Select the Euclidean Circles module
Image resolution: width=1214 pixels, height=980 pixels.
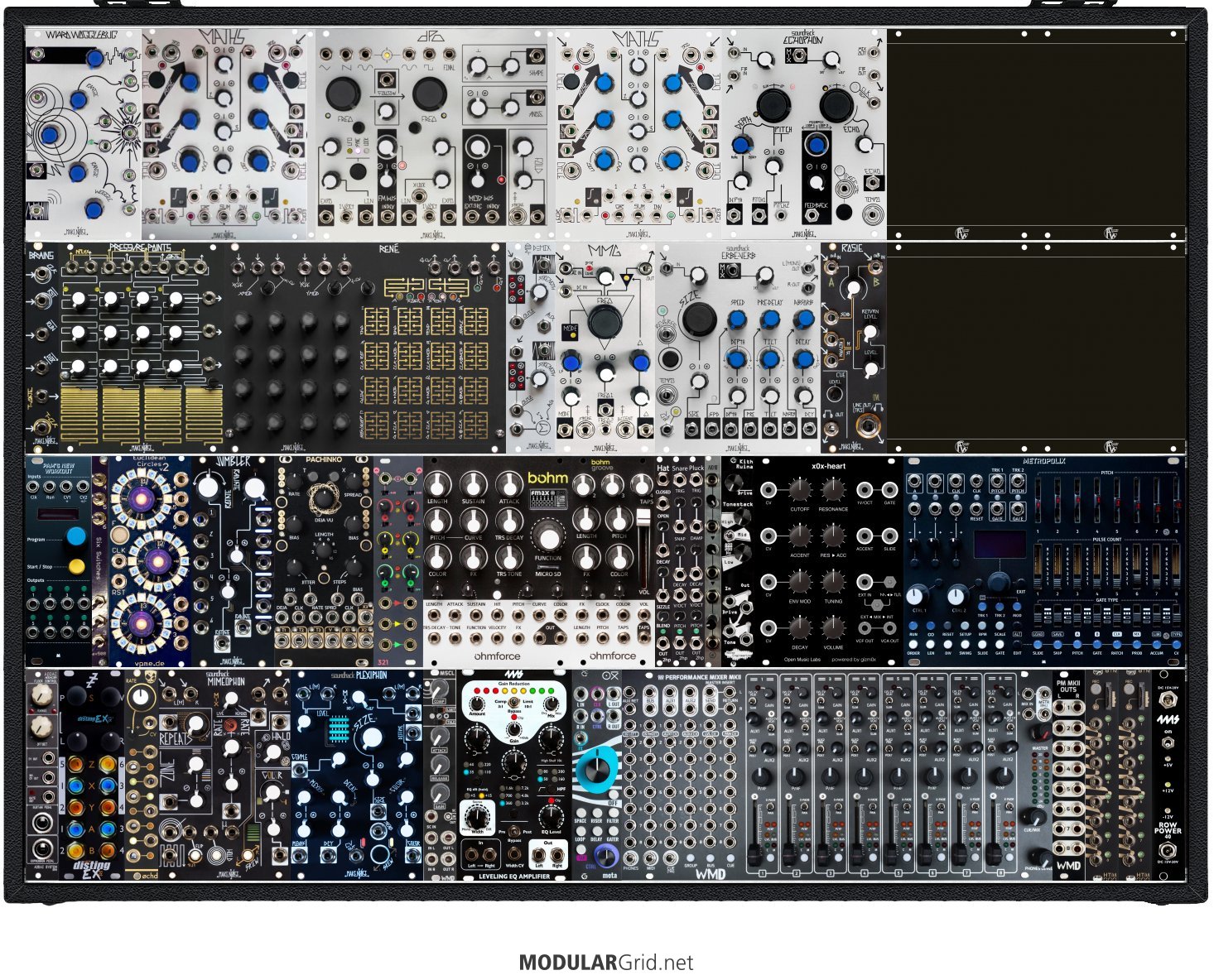pos(150,561)
